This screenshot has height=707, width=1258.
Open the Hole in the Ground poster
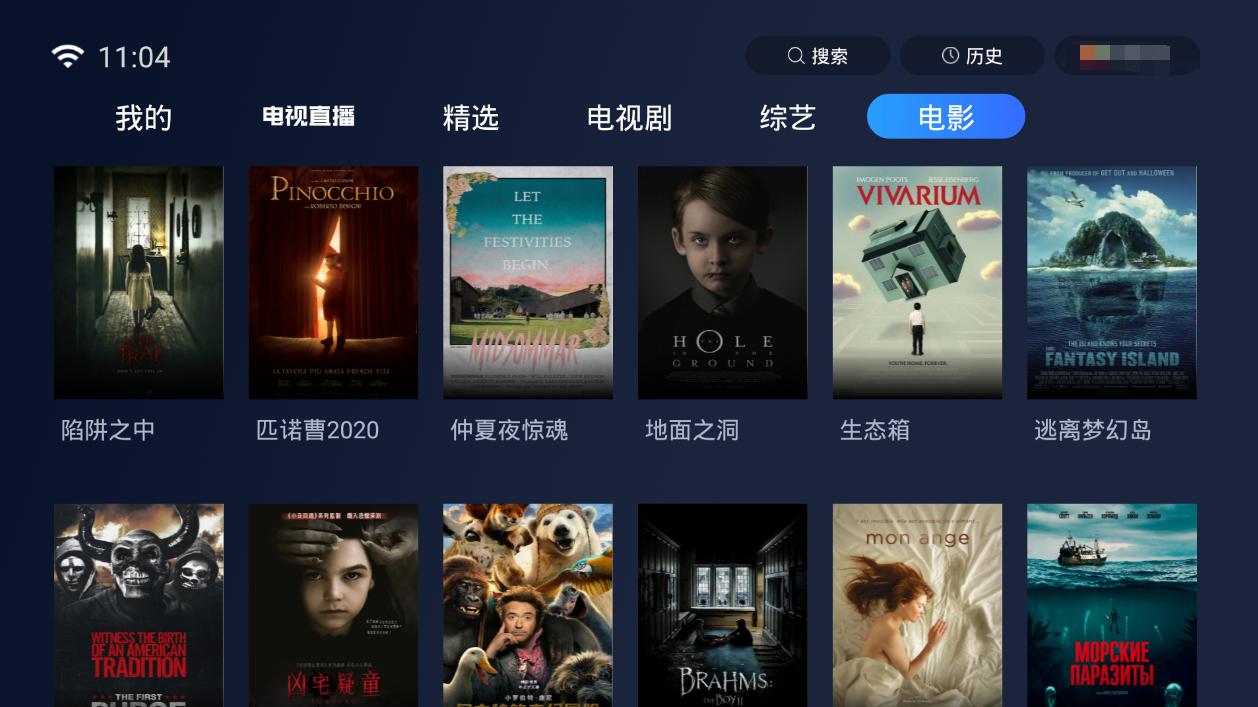pos(723,282)
